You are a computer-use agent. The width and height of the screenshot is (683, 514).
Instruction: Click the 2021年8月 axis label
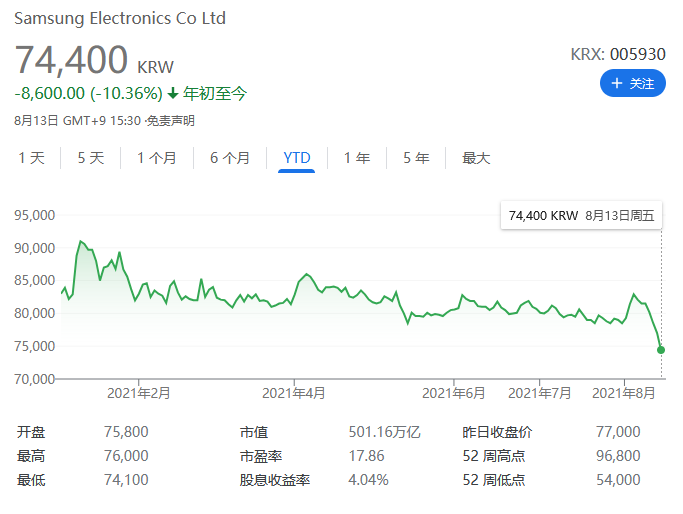point(624,393)
